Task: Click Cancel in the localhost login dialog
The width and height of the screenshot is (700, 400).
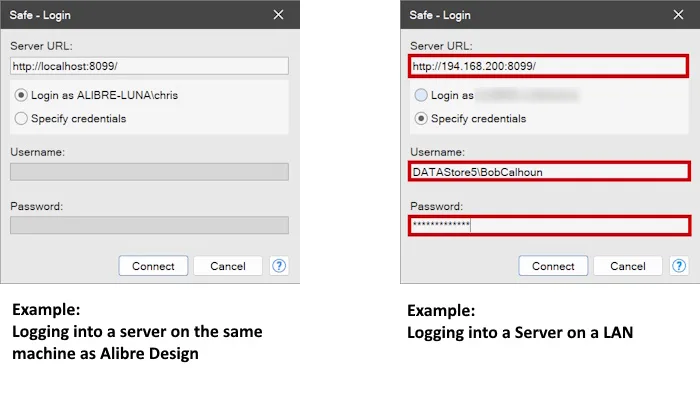Action: coord(228,266)
